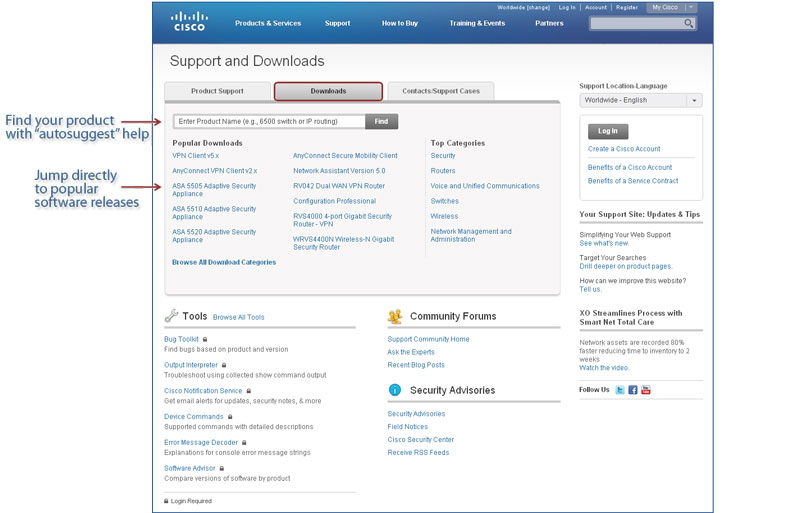Open the Worldwide - English language dropdown
The width and height of the screenshot is (800, 513).
[x=641, y=100]
